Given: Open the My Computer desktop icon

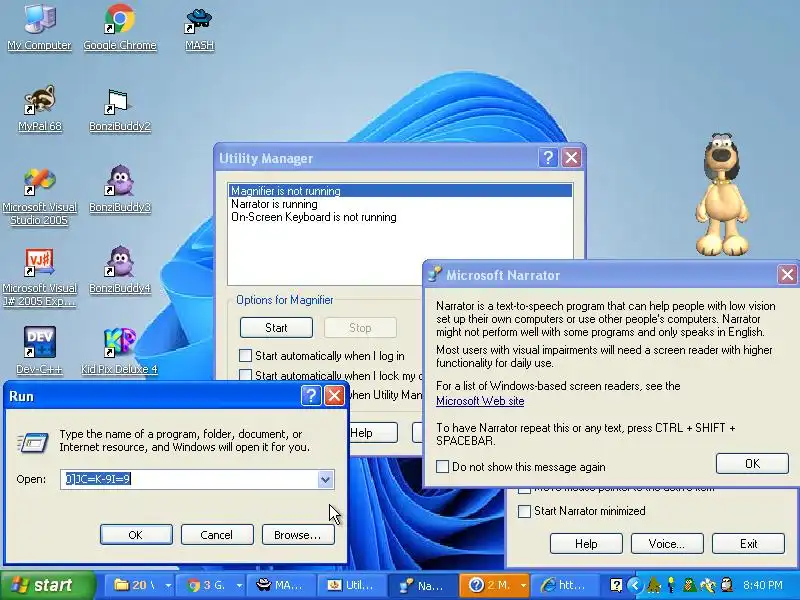Looking at the screenshot, I should (39, 26).
